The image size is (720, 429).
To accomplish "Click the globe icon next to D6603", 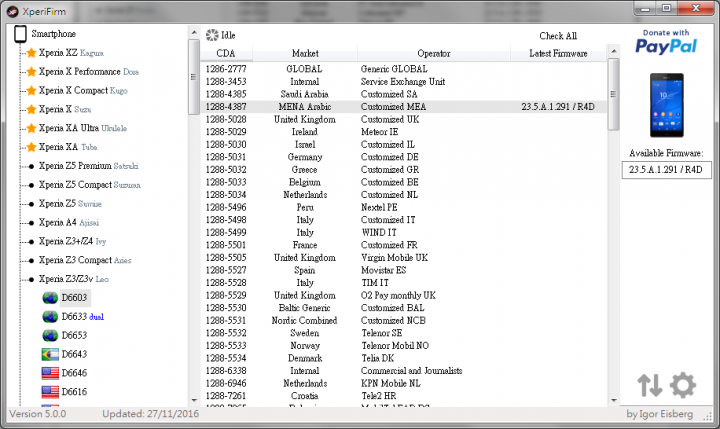I will tap(50, 298).
